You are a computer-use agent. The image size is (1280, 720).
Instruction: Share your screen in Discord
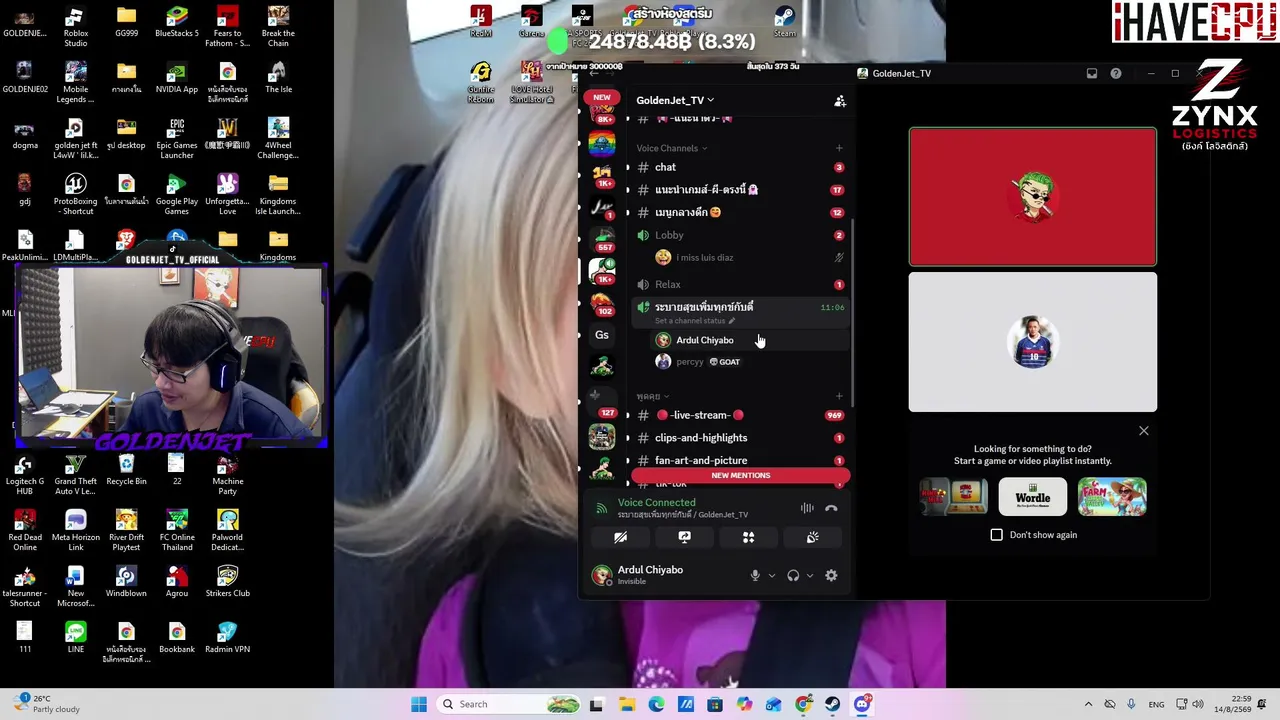tap(684, 537)
